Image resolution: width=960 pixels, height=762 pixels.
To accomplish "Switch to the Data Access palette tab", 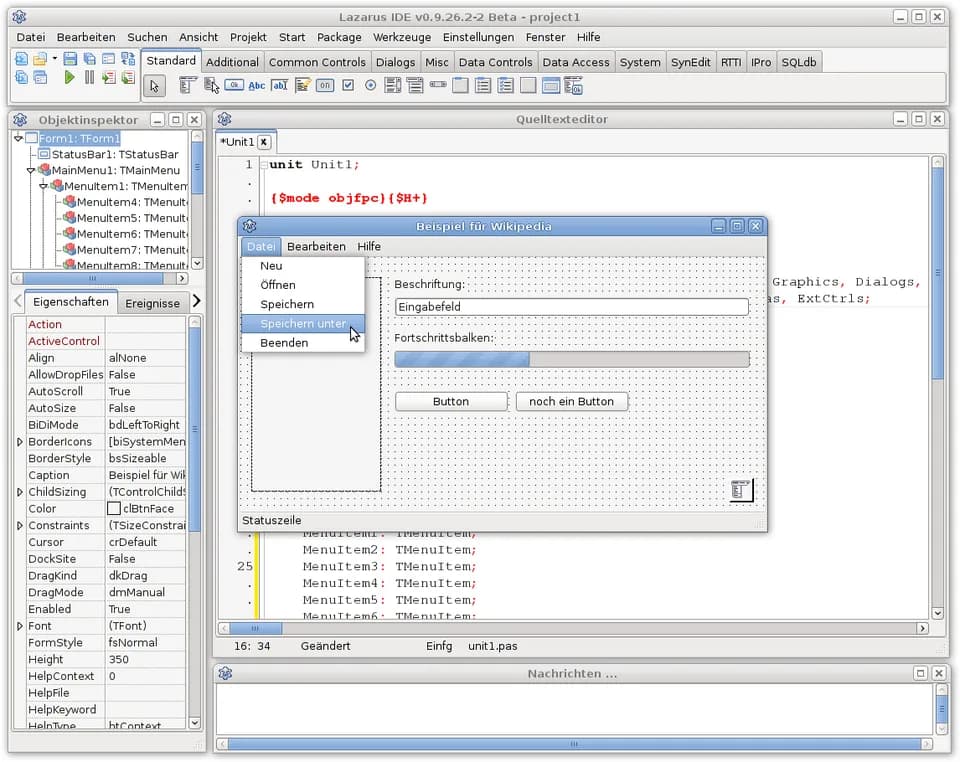I will click(x=576, y=62).
